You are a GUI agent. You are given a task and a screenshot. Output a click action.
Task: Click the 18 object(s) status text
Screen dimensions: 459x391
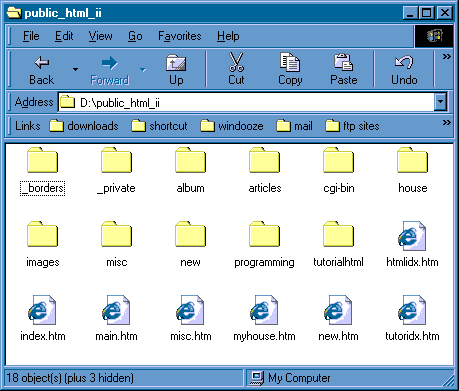pos(70,378)
